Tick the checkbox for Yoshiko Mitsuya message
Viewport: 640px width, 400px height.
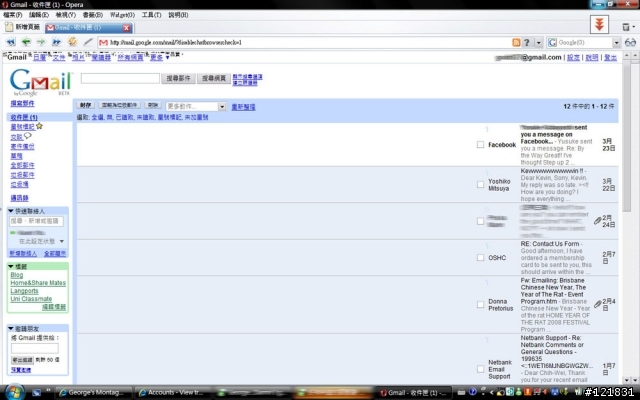pos(480,184)
